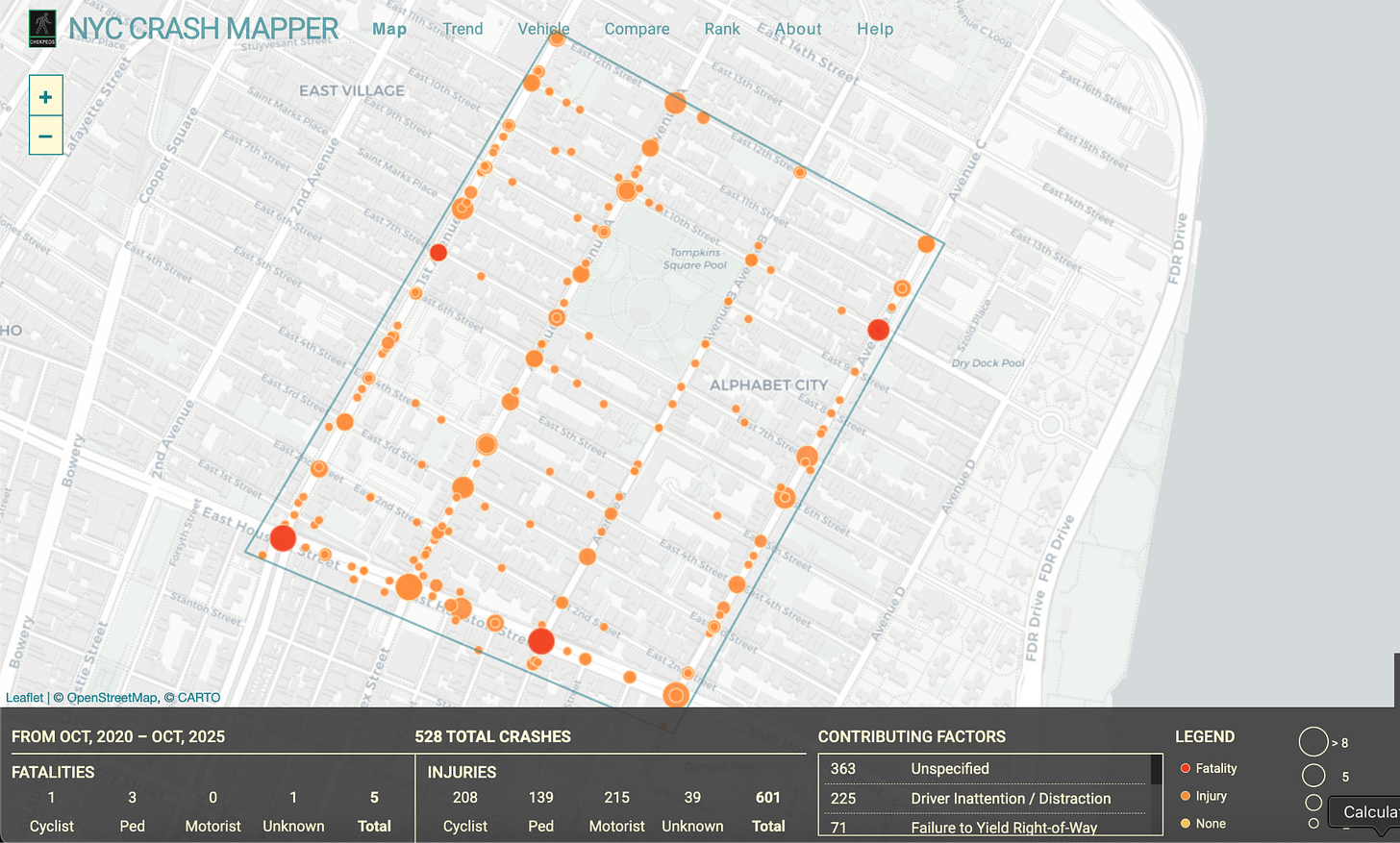The image size is (1400, 843).
Task: Click the Motorist injuries count 215
Action: pos(616,798)
